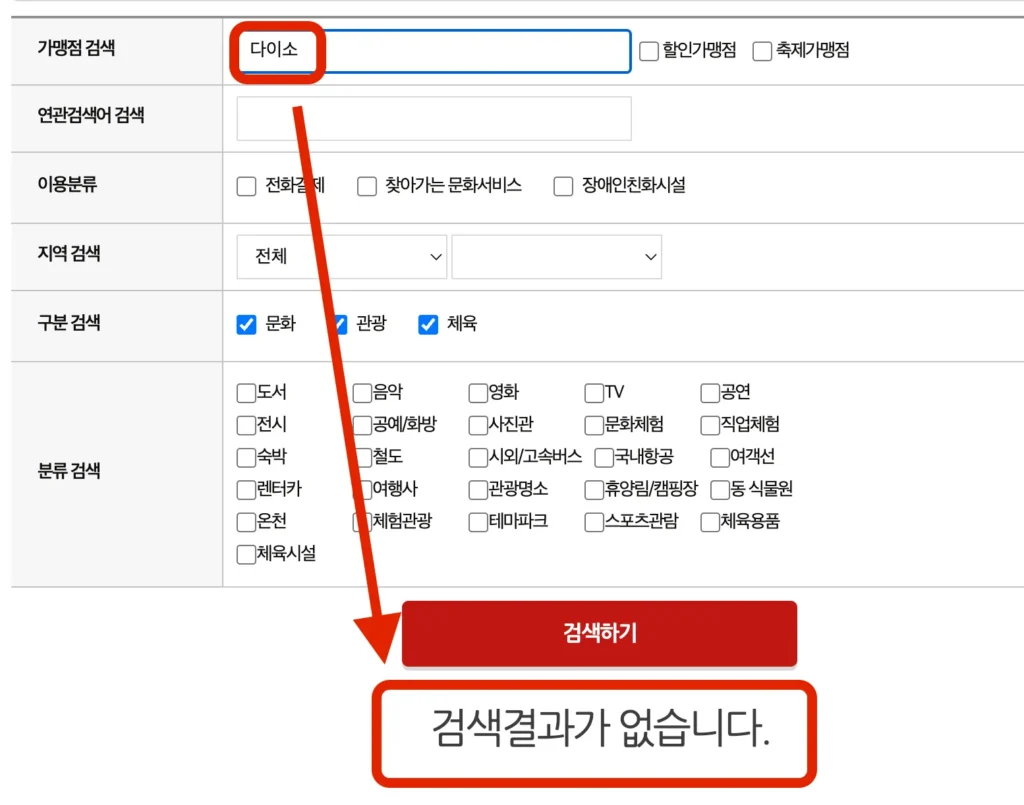Image resolution: width=1024 pixels, height=805 pixels.
Task: Select the 도서 category checkbox
Action: [246, 393]
